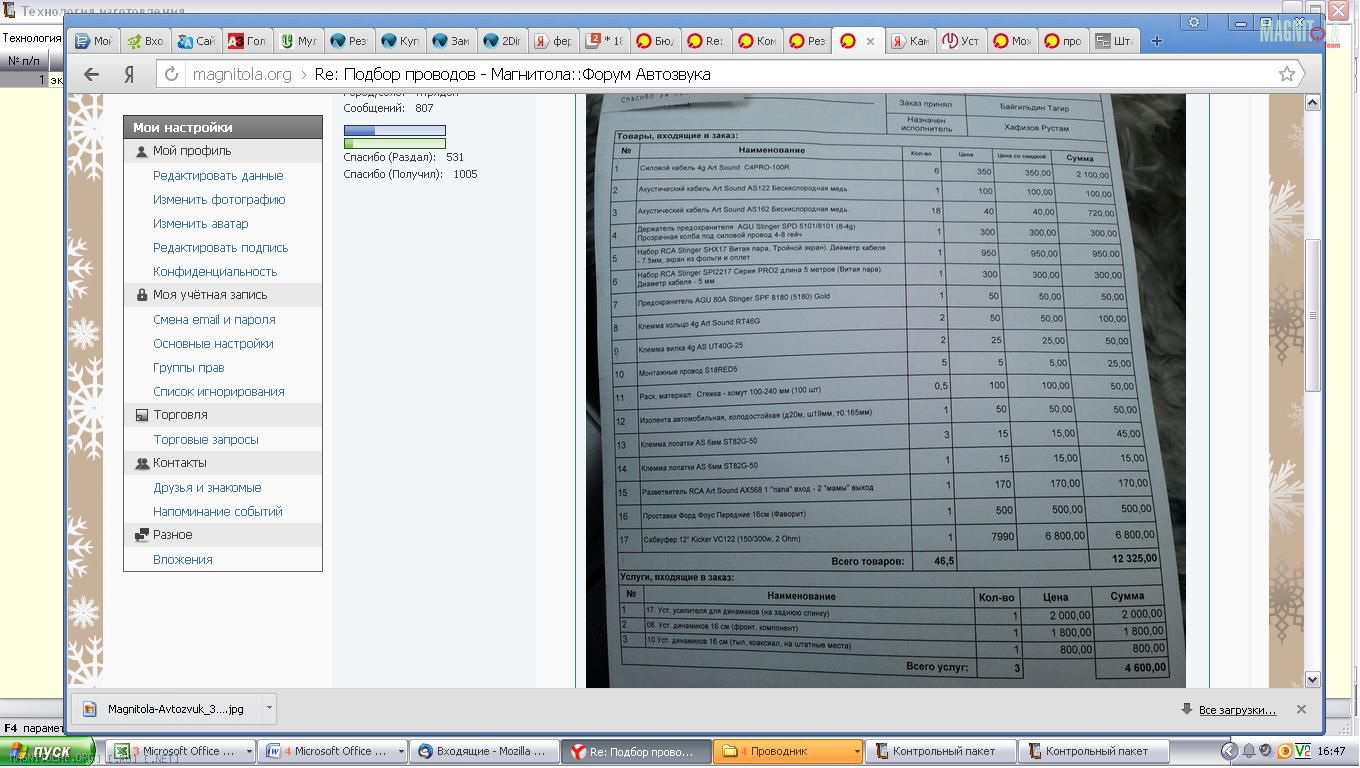1360x768 pixels.
Task: Click the address bar URL field
Action: 730,74
